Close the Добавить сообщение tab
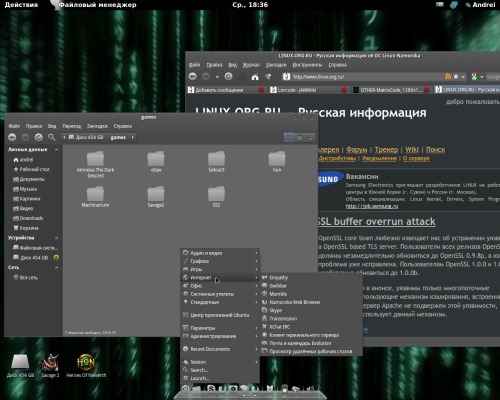Viewport: 500px width, 400px height. (261, 90)
